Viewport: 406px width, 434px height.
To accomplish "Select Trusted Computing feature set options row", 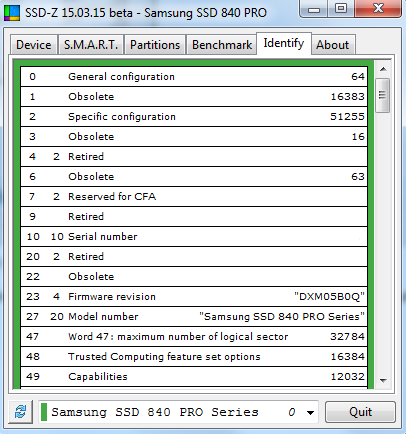I will pos(194,357).
